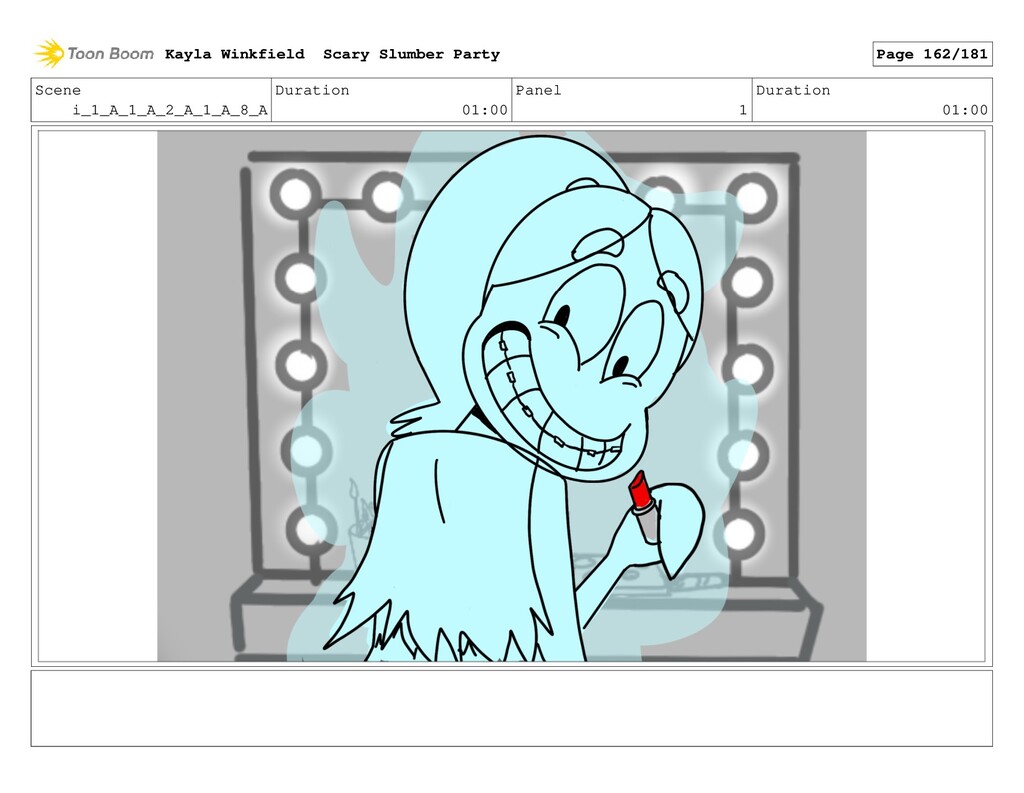Click the empty caption box below the panel
This screenshot has height=793, width=1024.
pyautogui.click(x=511, y=708)
